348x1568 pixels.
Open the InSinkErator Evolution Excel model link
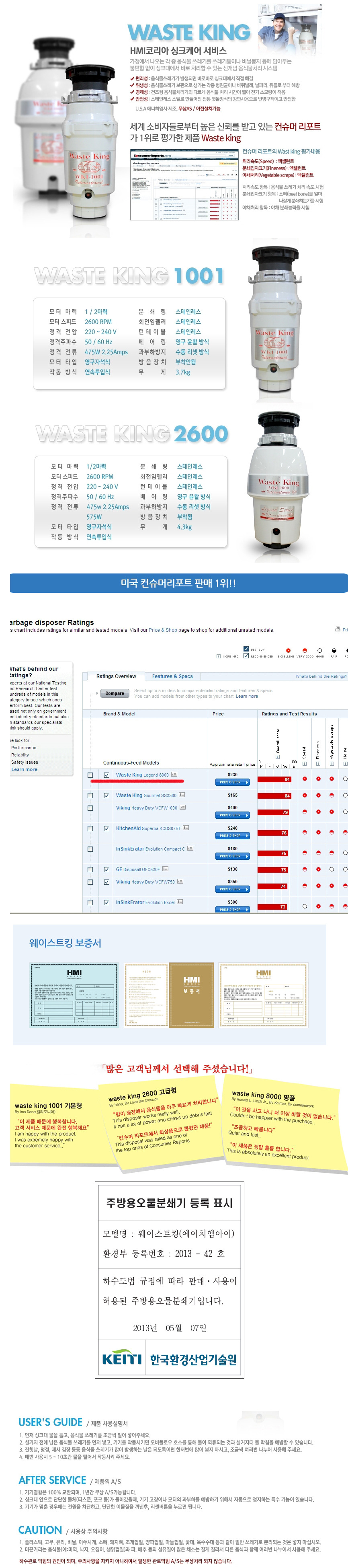pyautogui.click(x=145, y=902)
